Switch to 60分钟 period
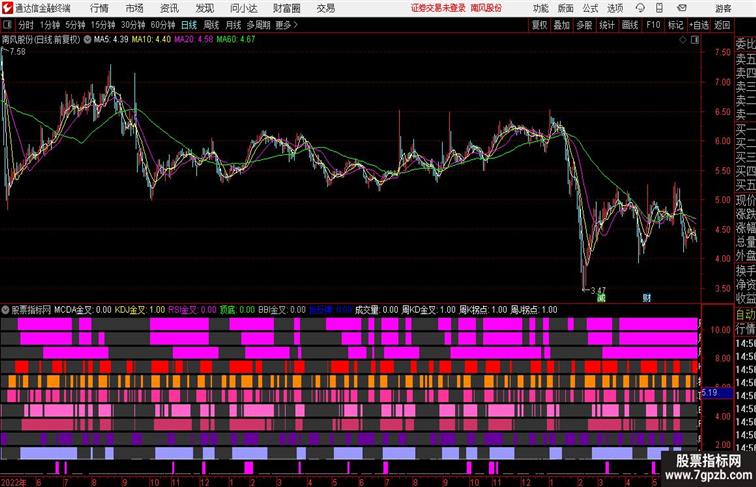This screenshot has height=487, width=756. pyautogui.click(x=162, y=25)
